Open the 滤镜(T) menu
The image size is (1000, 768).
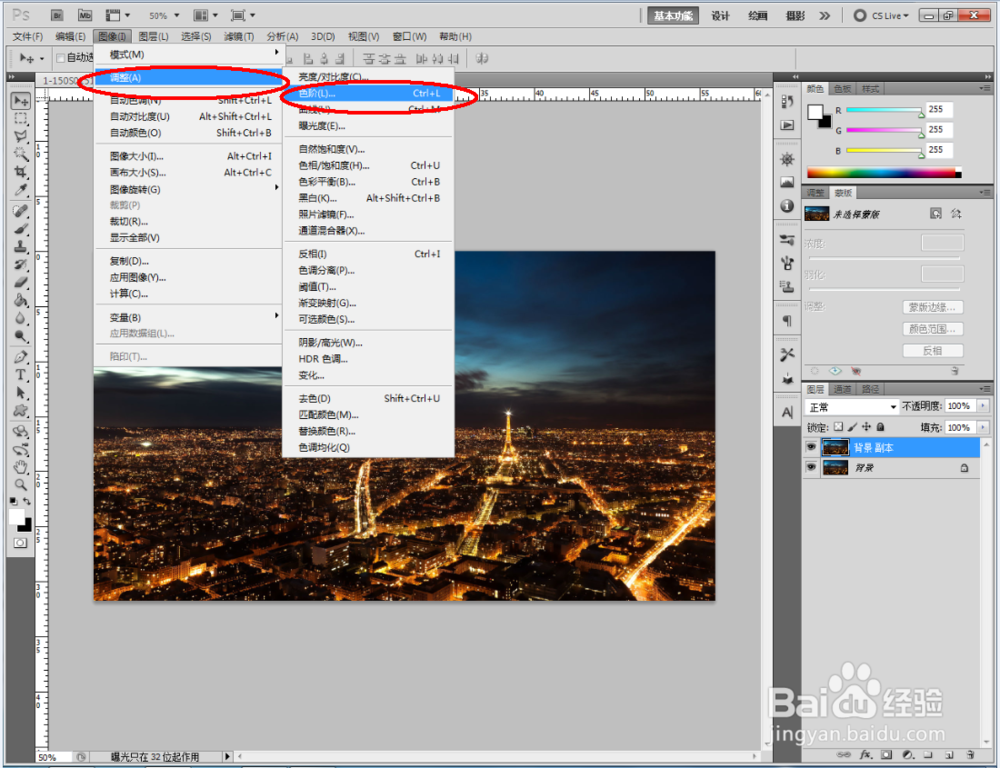click(x=239, y=36)
